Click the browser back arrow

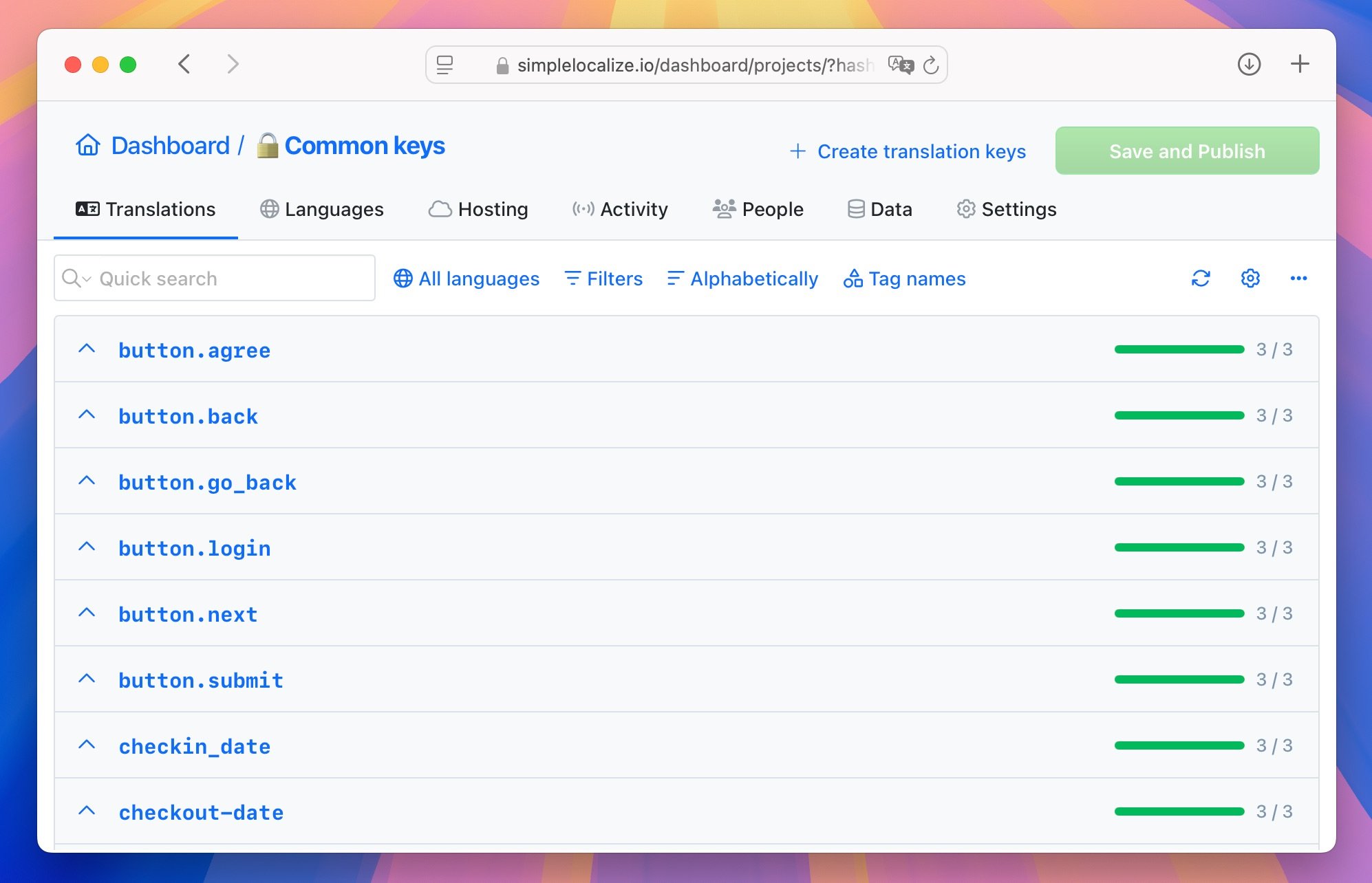[184, 65]
